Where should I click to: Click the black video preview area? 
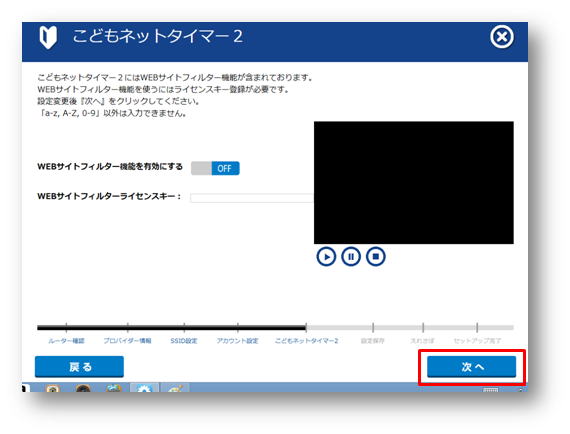tap(414, 182)
